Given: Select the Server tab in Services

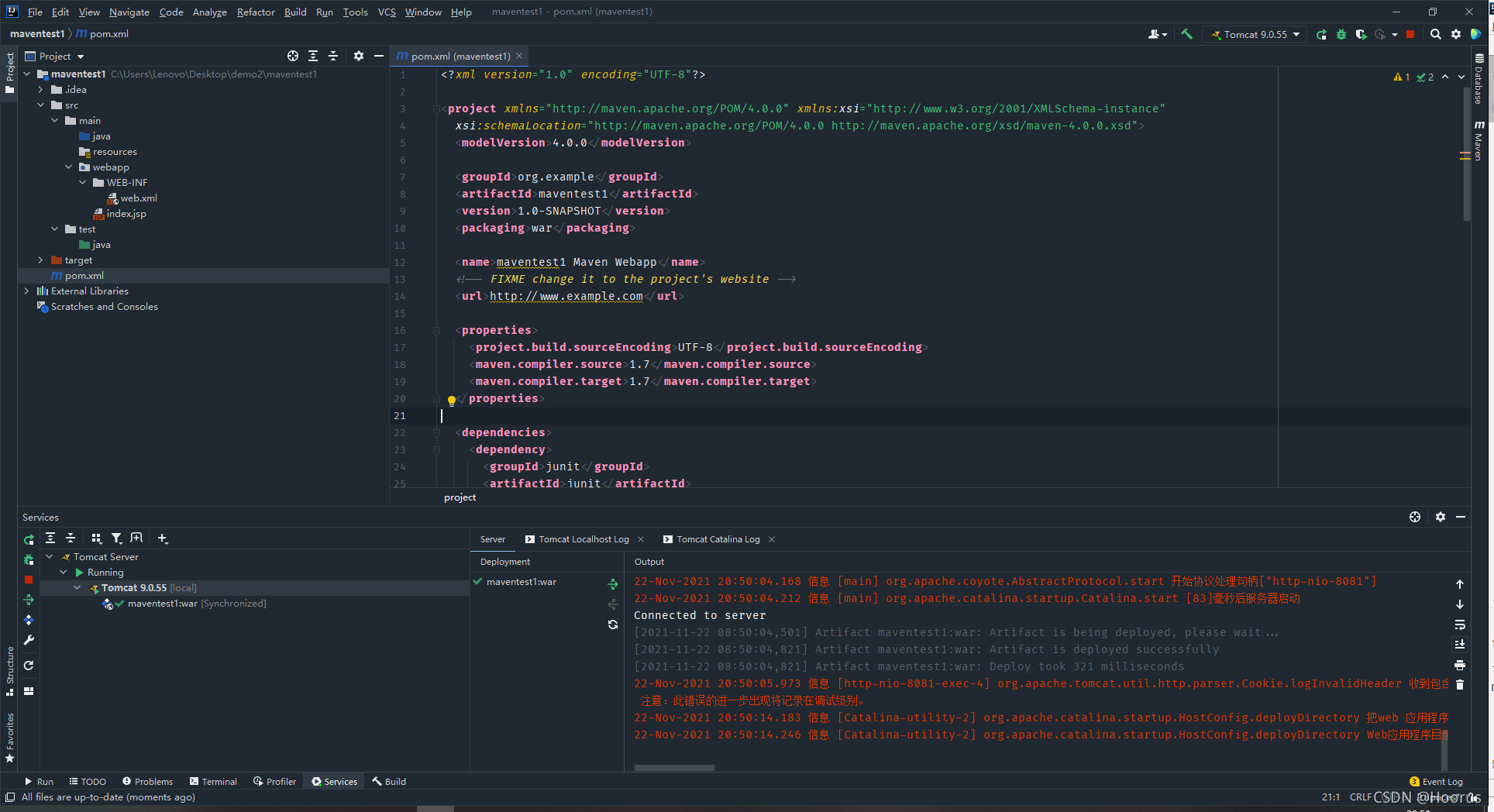Looking at the screenshot, I should (492, 539).
